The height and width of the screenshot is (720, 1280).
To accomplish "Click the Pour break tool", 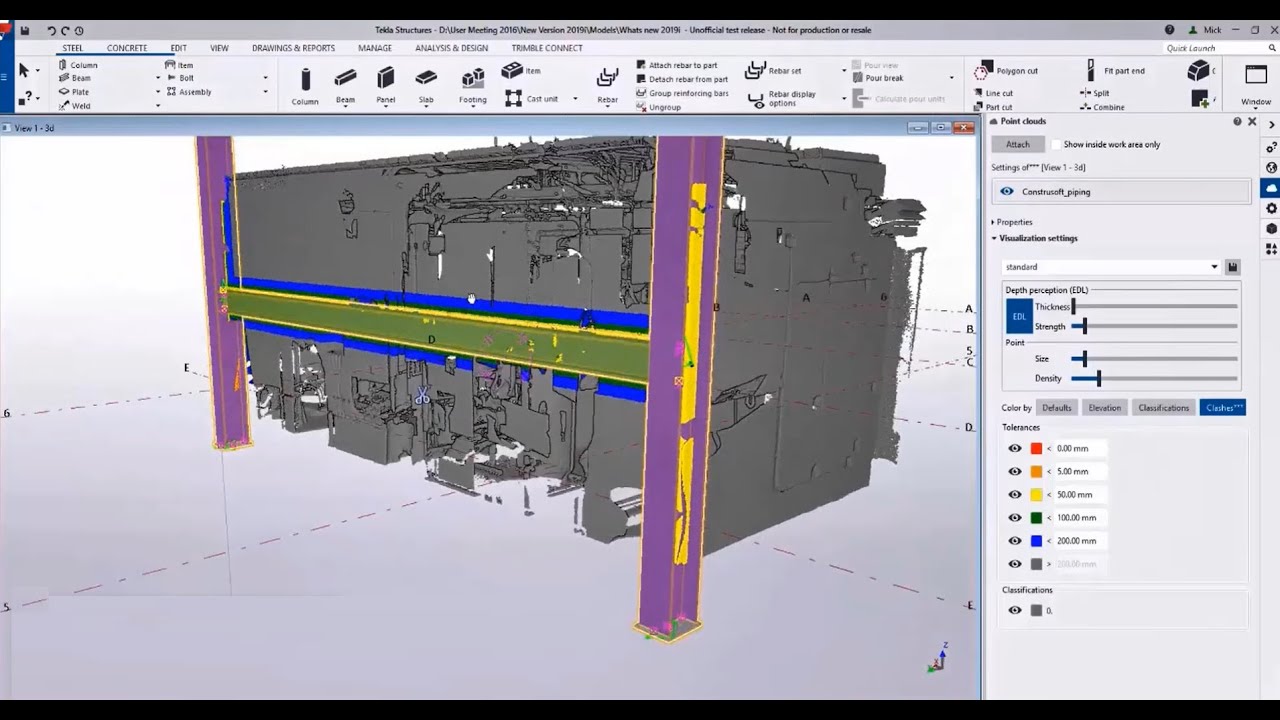I will click(876, 78).
